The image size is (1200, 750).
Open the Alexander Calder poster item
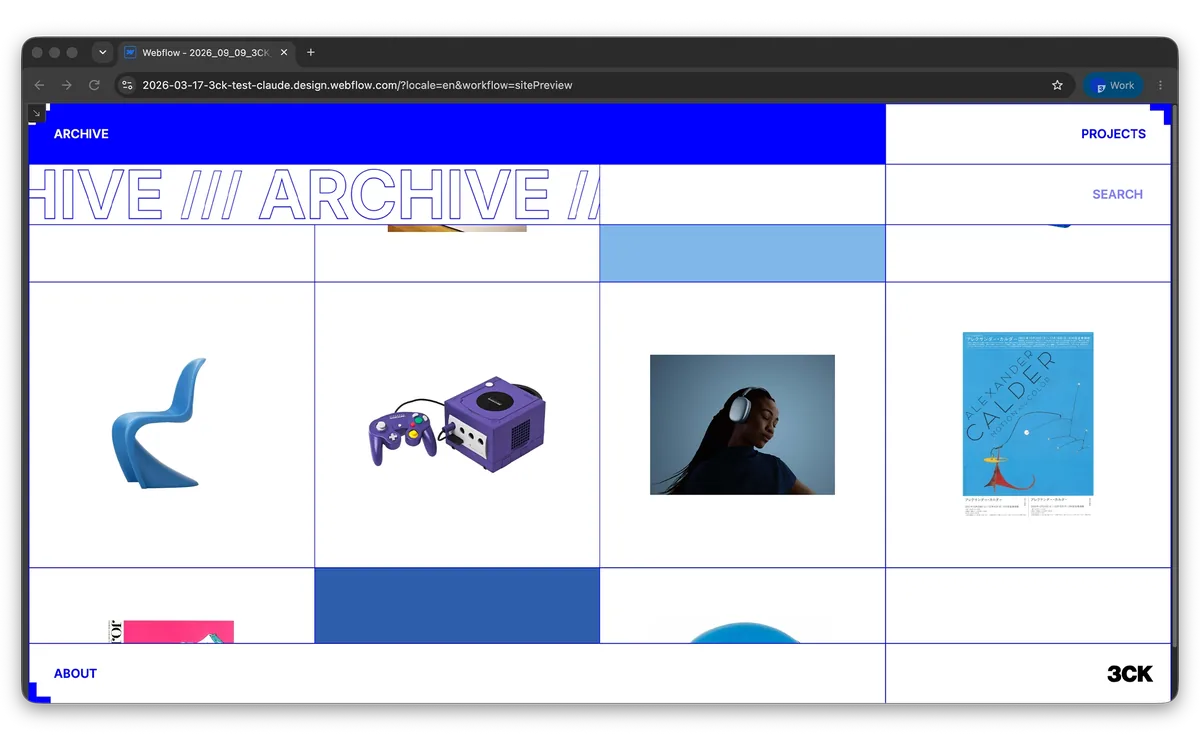pos(1028,425)
